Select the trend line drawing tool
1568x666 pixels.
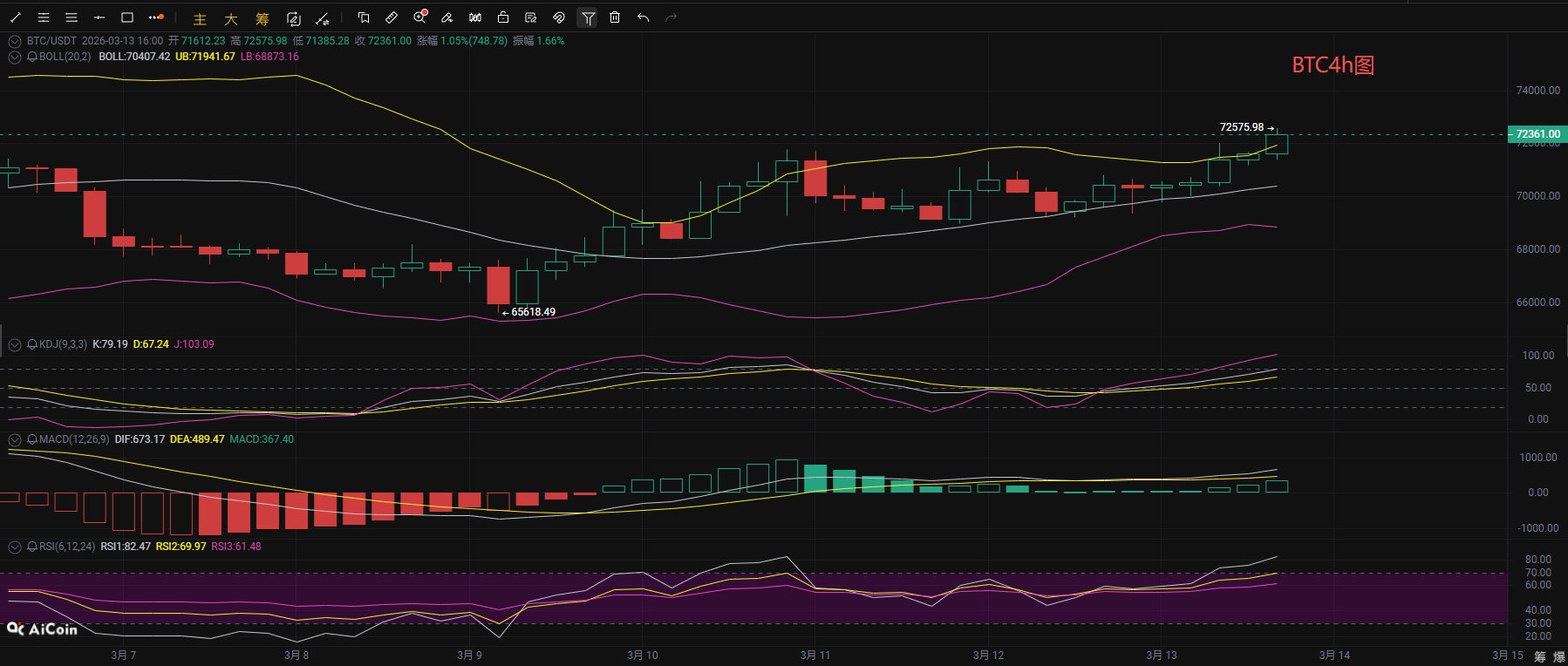[16, 17]
